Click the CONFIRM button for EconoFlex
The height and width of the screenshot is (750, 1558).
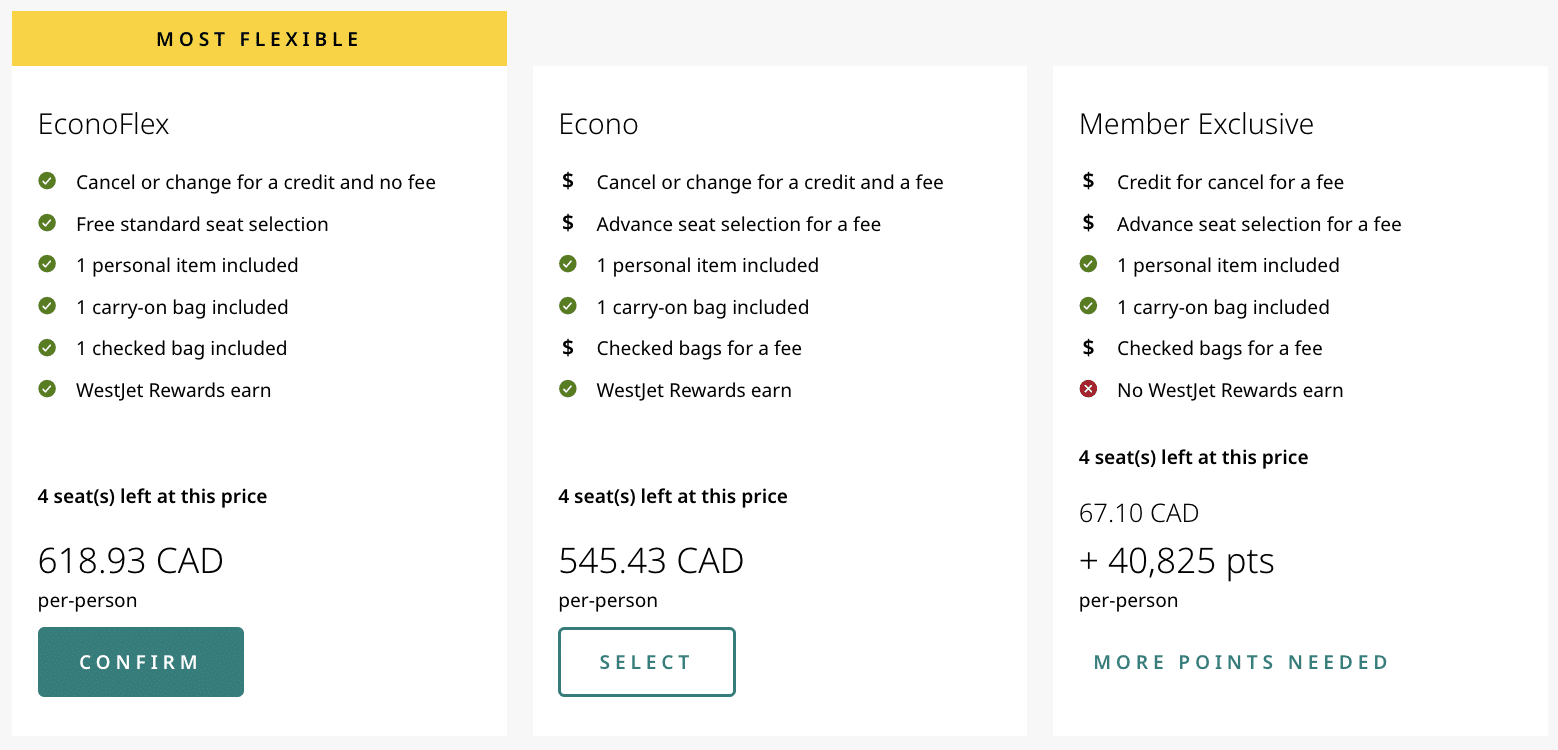click(x=141, y=662)
